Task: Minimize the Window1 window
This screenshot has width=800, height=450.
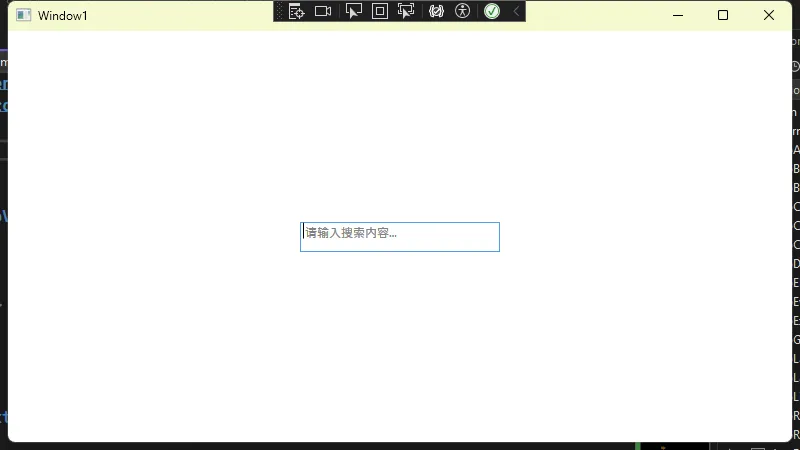Action: click(677, 15)
